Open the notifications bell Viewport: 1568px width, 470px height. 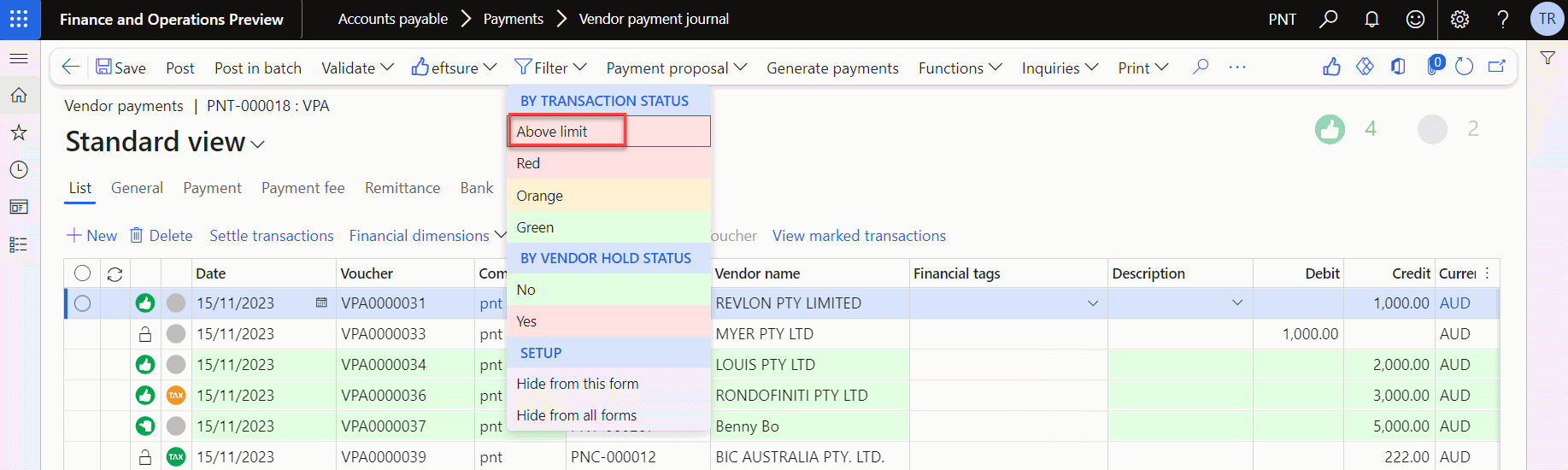pos(1371,19)
